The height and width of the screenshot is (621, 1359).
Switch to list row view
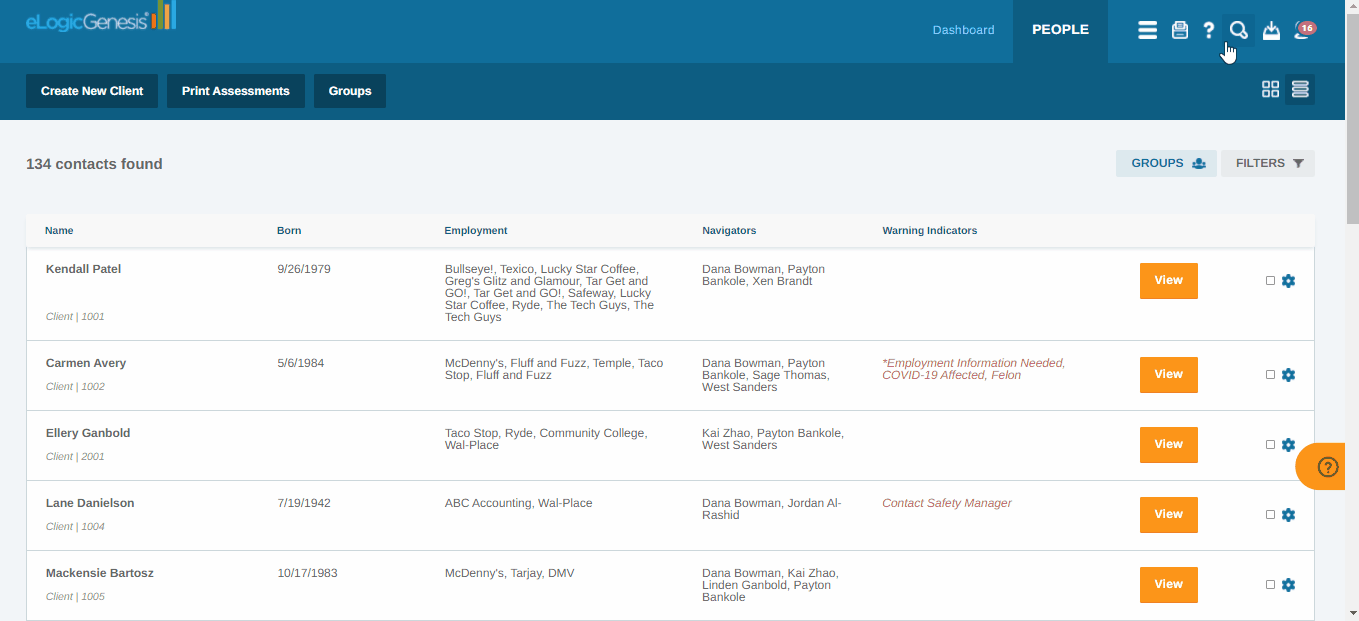(1300, 89)
